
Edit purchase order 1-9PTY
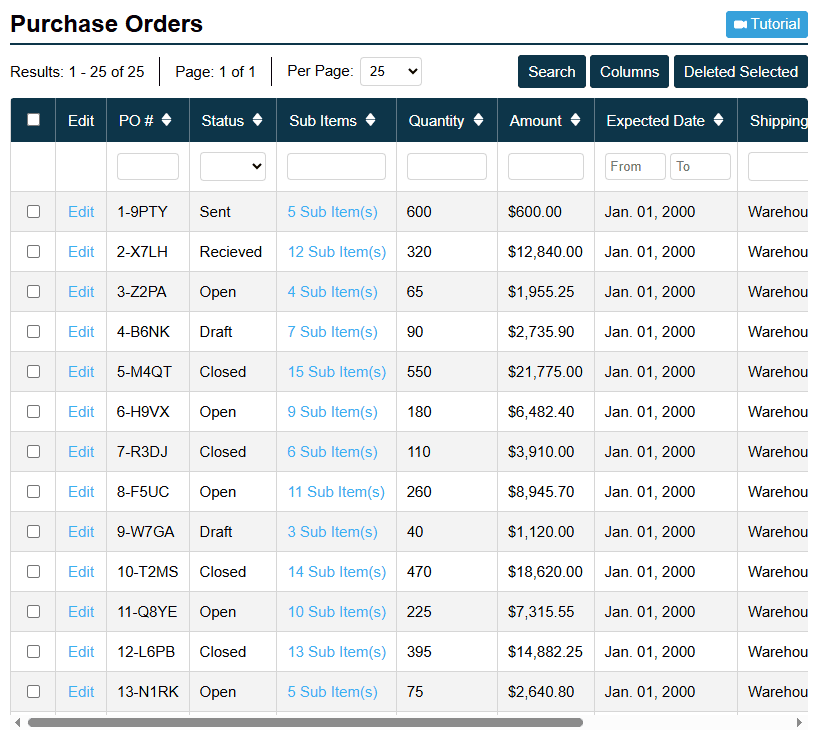tap(81, 212)
